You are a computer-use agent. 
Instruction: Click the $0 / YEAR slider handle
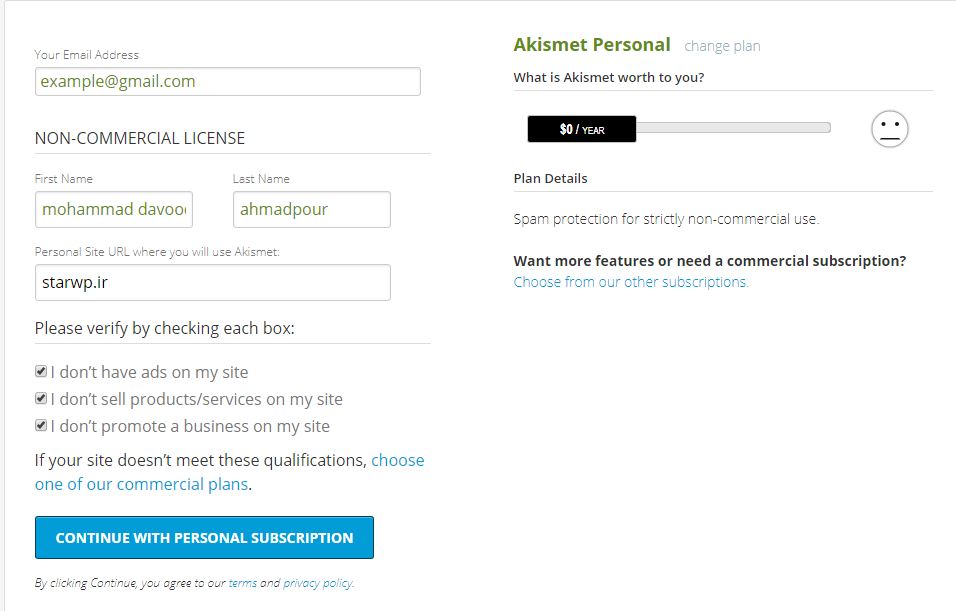tap(582, 129)
